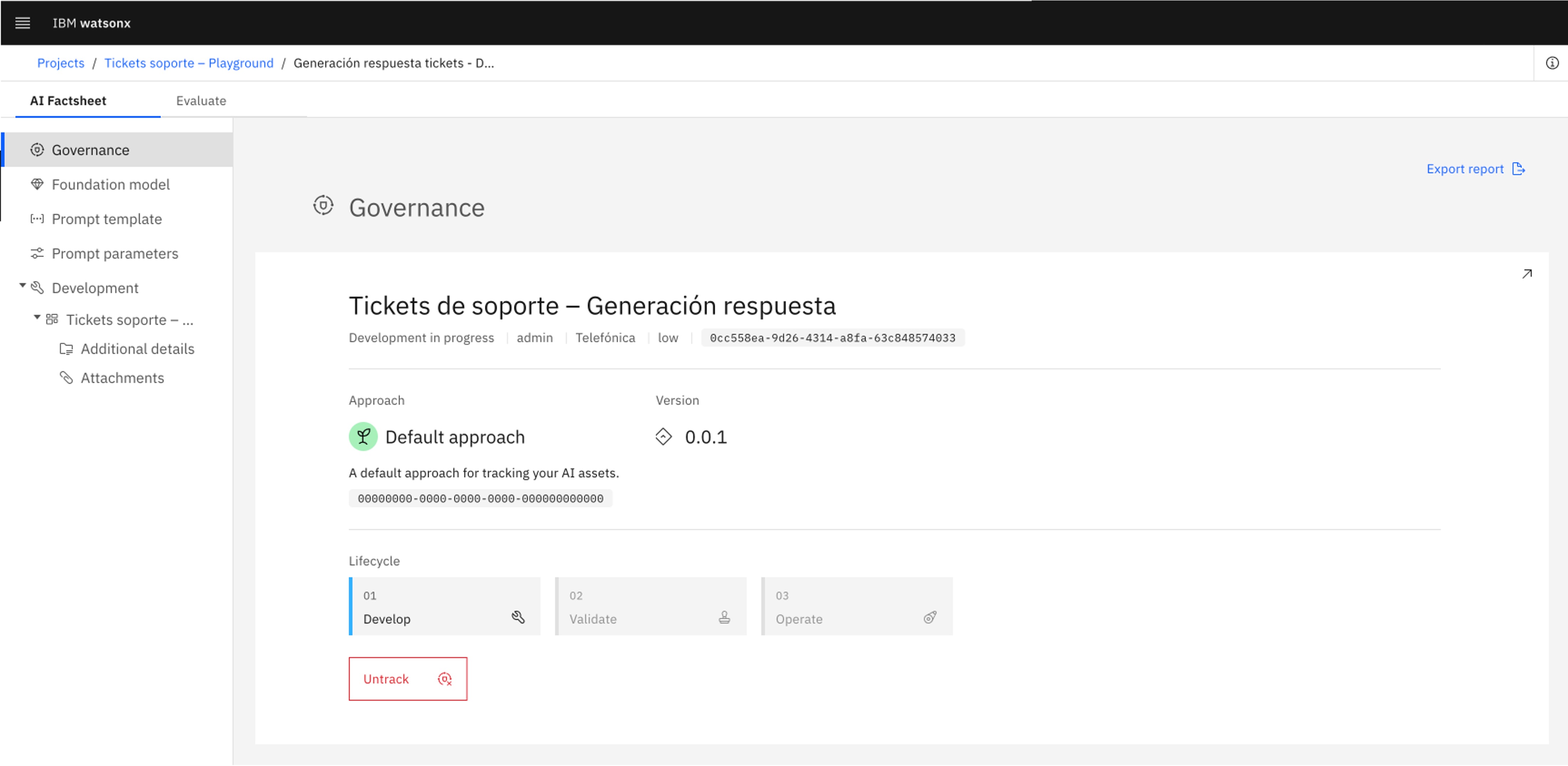
Task: Click the Develop wrench icon
Action: (518, 617)
